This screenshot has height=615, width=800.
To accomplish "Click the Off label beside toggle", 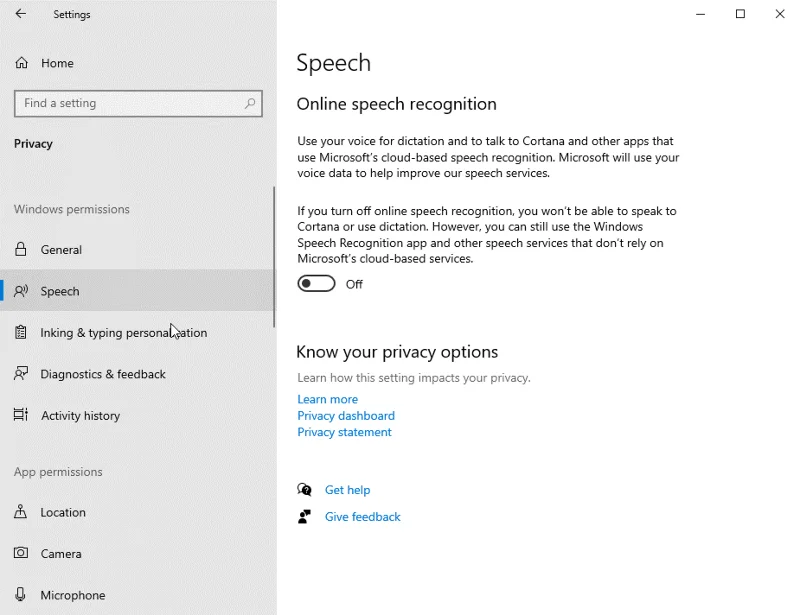I will (354, 284).
